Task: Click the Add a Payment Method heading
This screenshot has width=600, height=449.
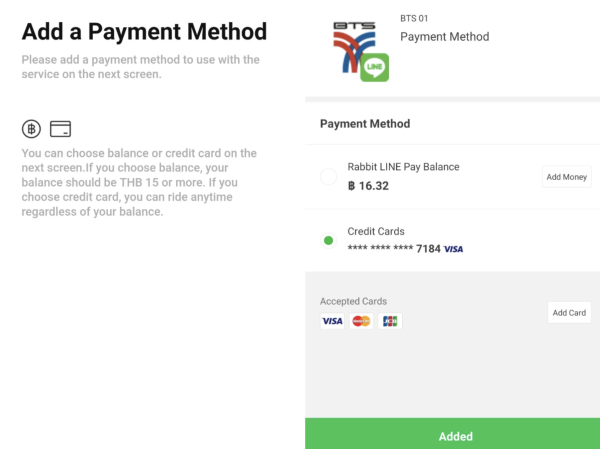Action: pos(144,31)
